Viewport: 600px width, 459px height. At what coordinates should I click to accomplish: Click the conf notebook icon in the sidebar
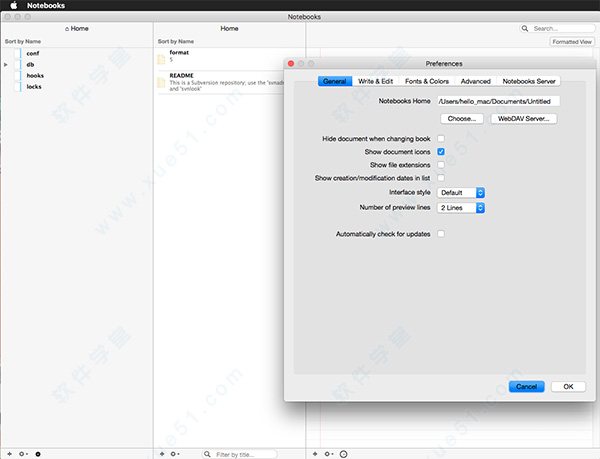(x=18, y=53)
